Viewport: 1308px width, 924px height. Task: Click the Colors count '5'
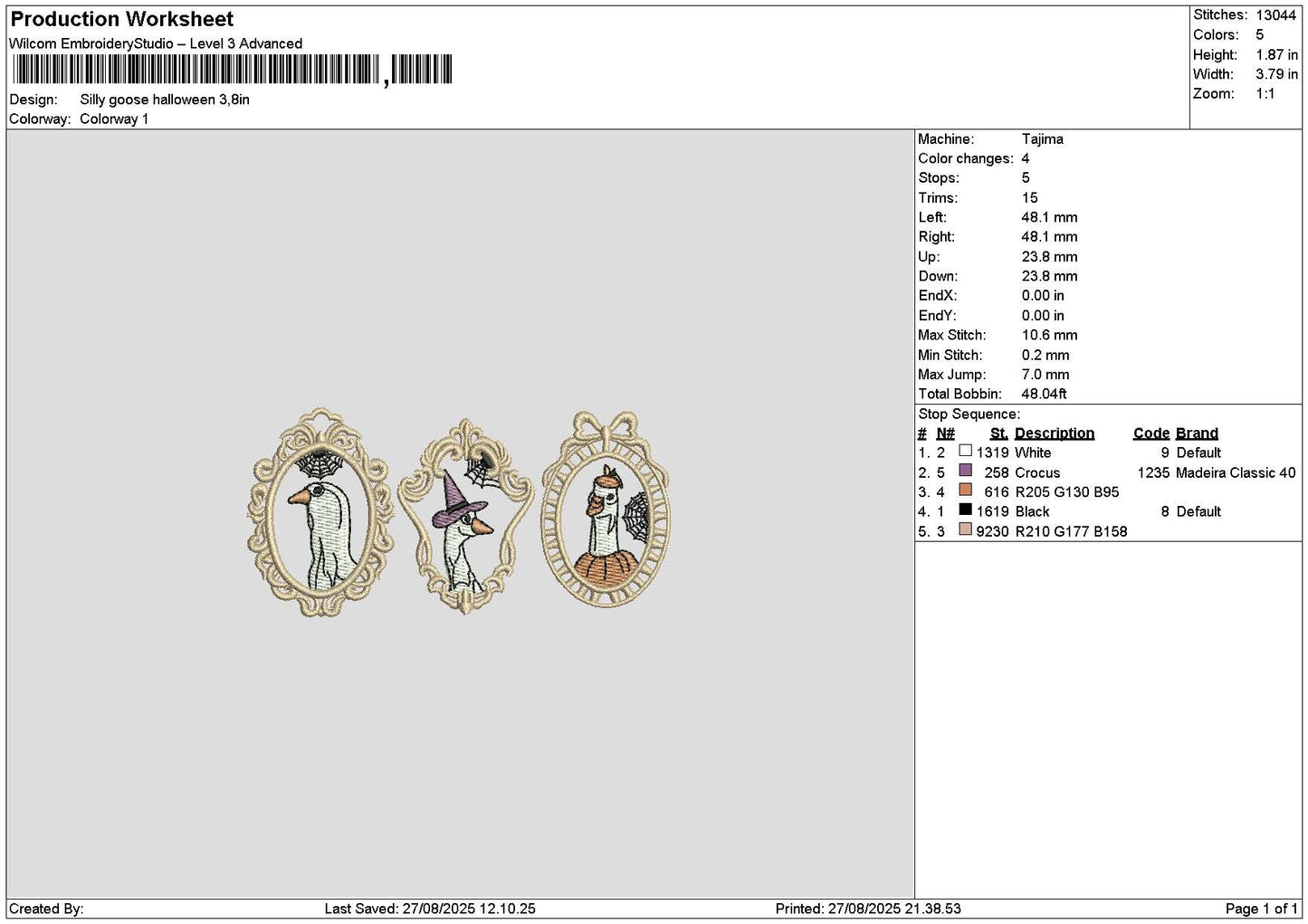point(1259,34)
